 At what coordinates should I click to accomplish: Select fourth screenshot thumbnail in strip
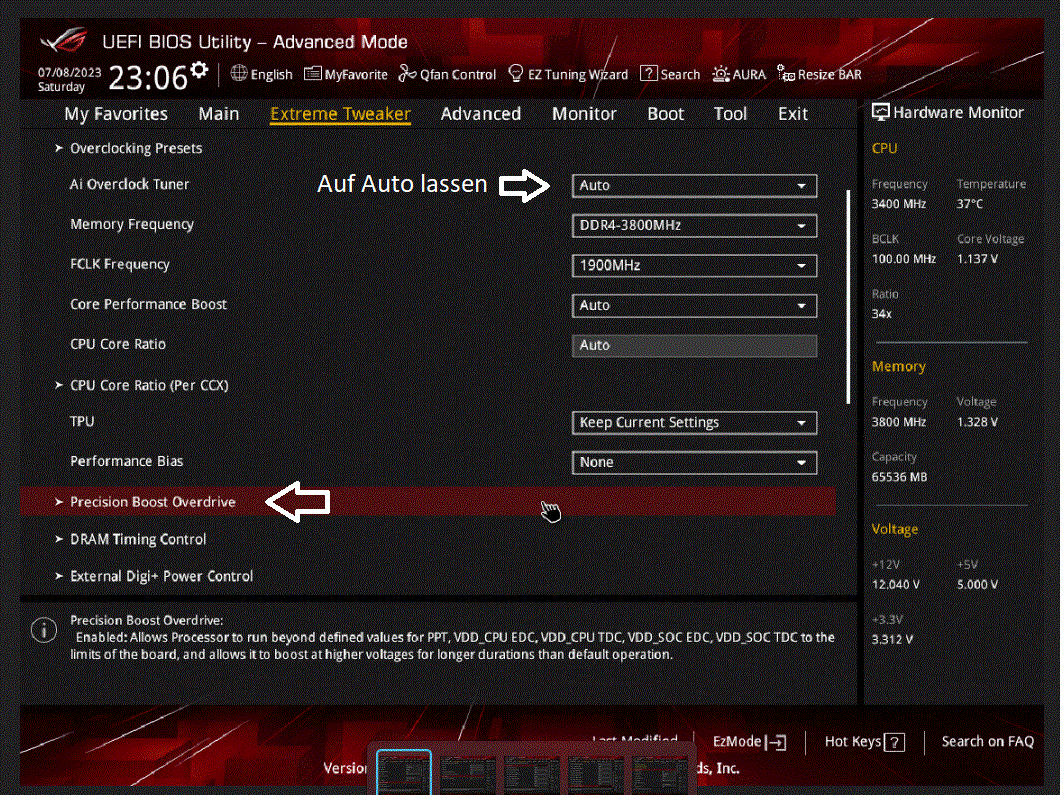596,775
